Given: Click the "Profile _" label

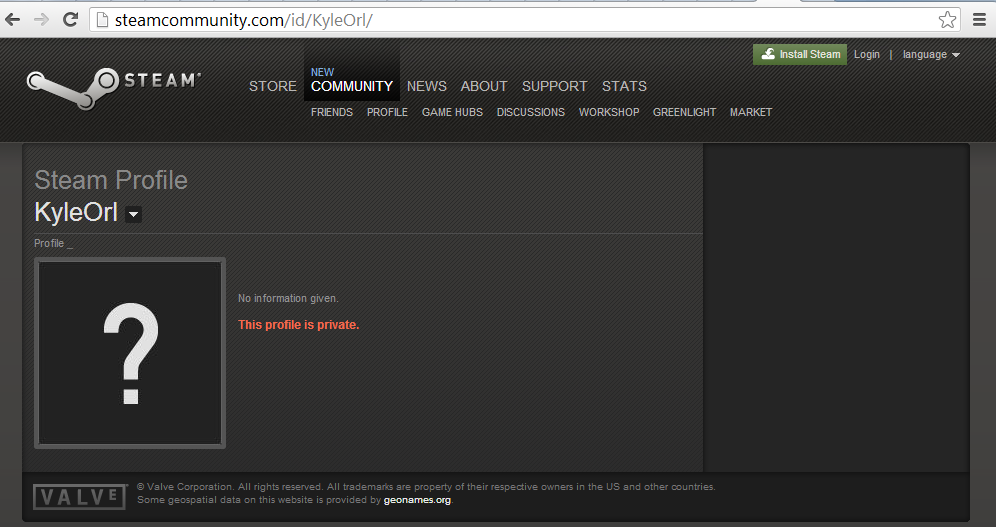Looking at the screenshot, I should coord(53,244).
